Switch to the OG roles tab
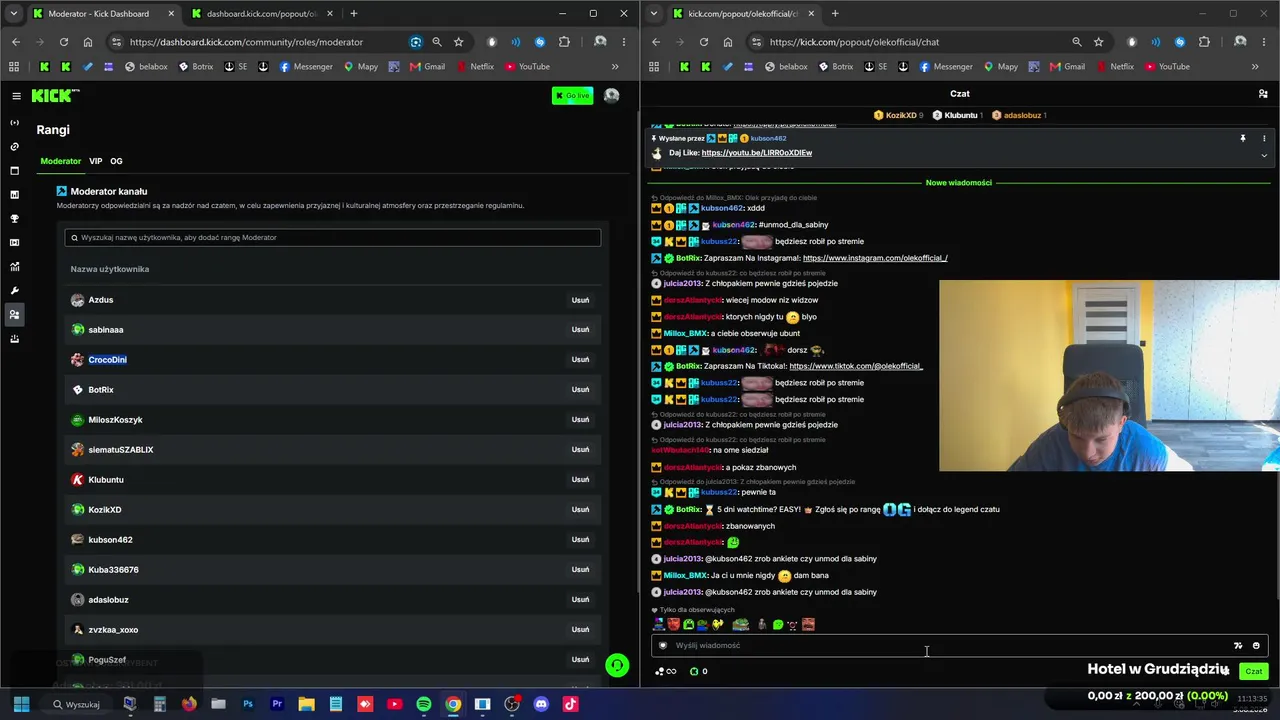The height and width of the screenshot is (720, 1280). [116, 161]
